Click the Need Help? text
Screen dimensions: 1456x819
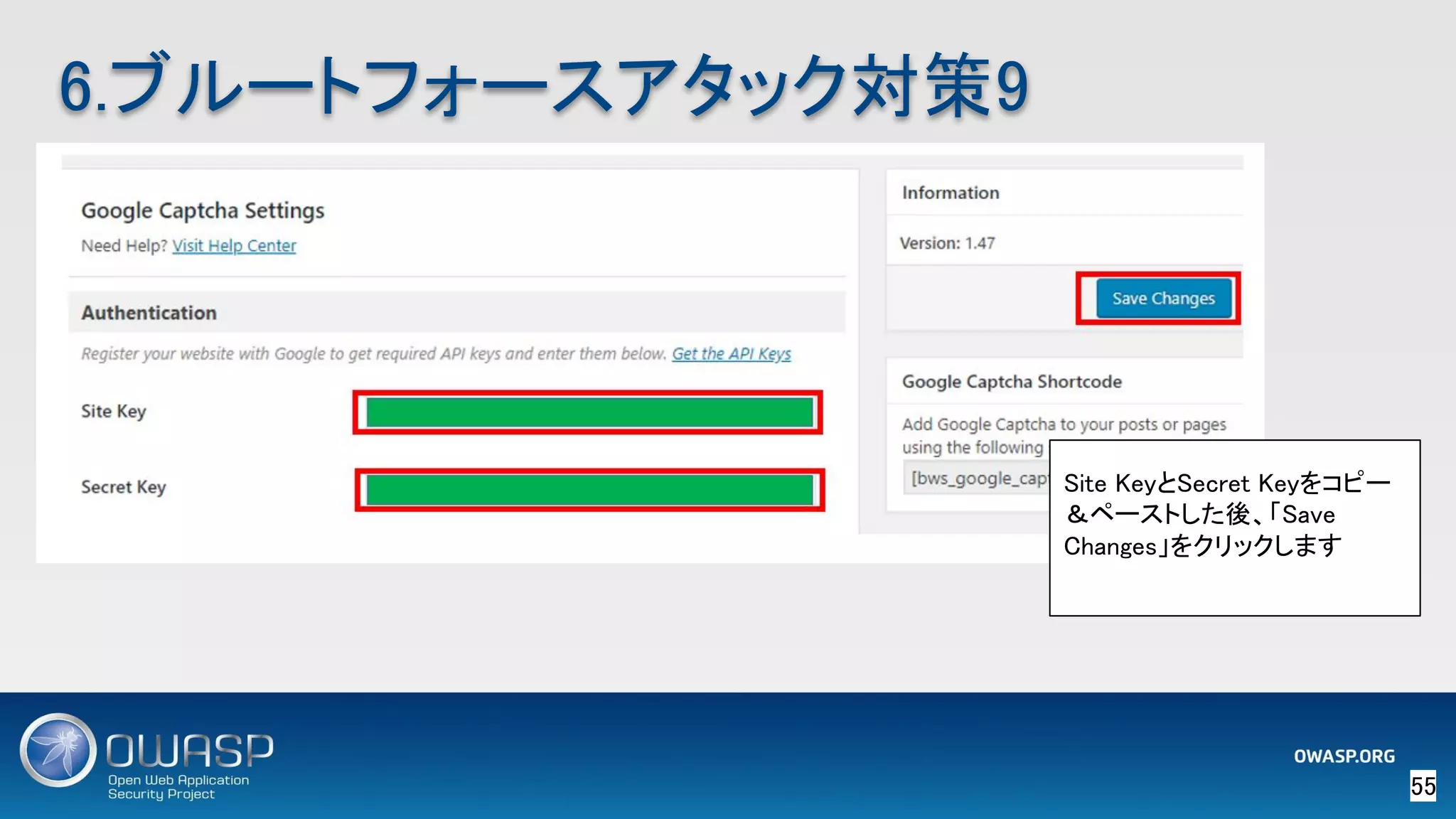tap(124, 245)
